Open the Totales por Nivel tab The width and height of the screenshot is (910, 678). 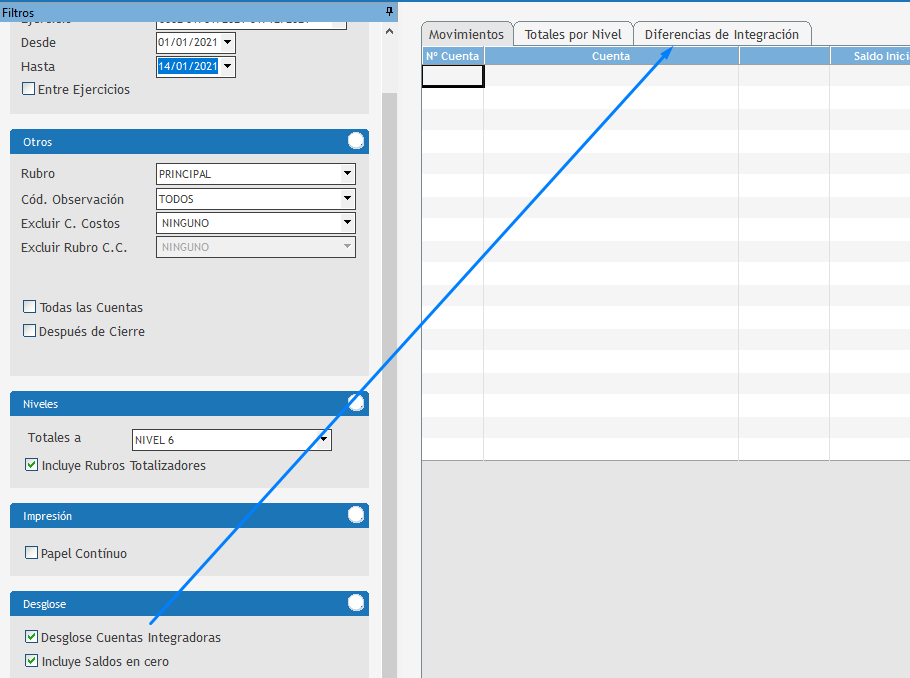tap(573, 35)
